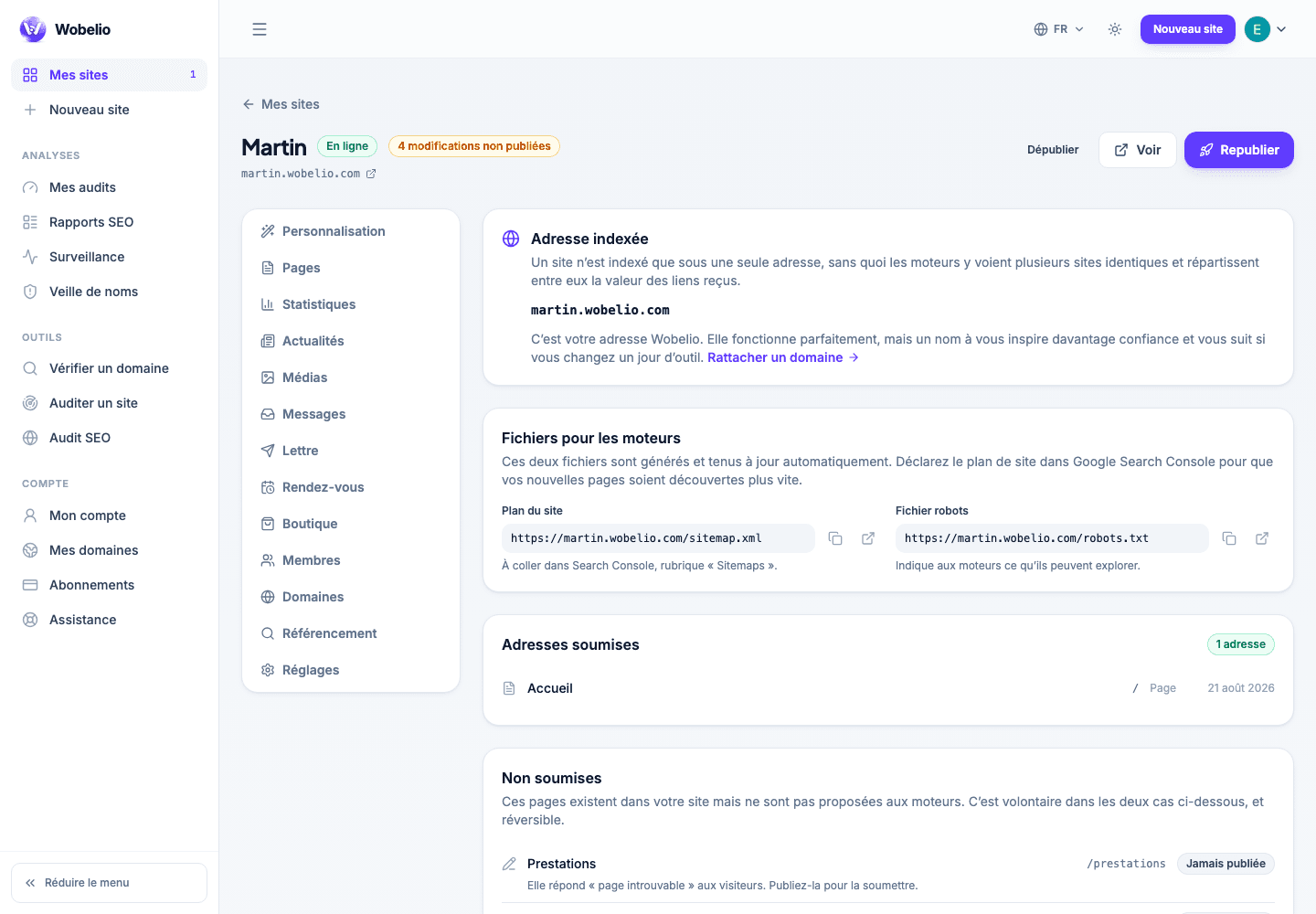Click the Rendez-vous calendar icon
The width and height of the screenshot is (1316, 914).
(268, 487)
